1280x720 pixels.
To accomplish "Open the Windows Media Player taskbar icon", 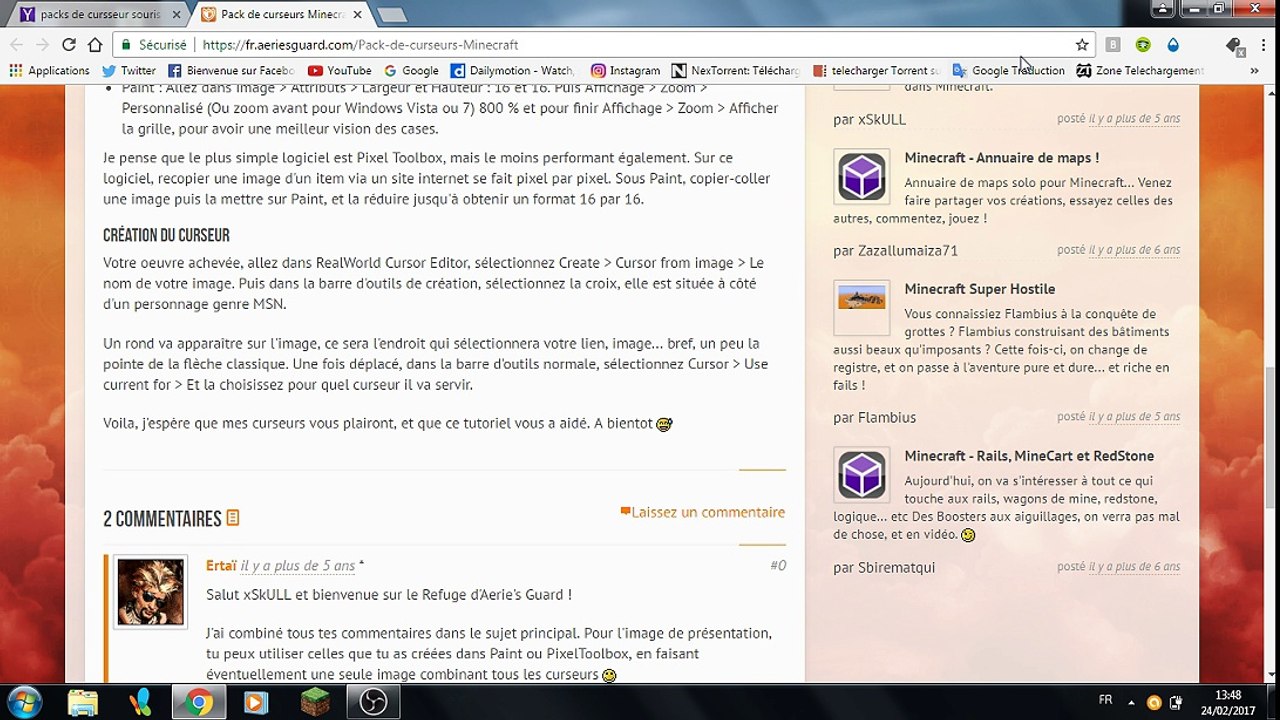I will click(256, 702).
